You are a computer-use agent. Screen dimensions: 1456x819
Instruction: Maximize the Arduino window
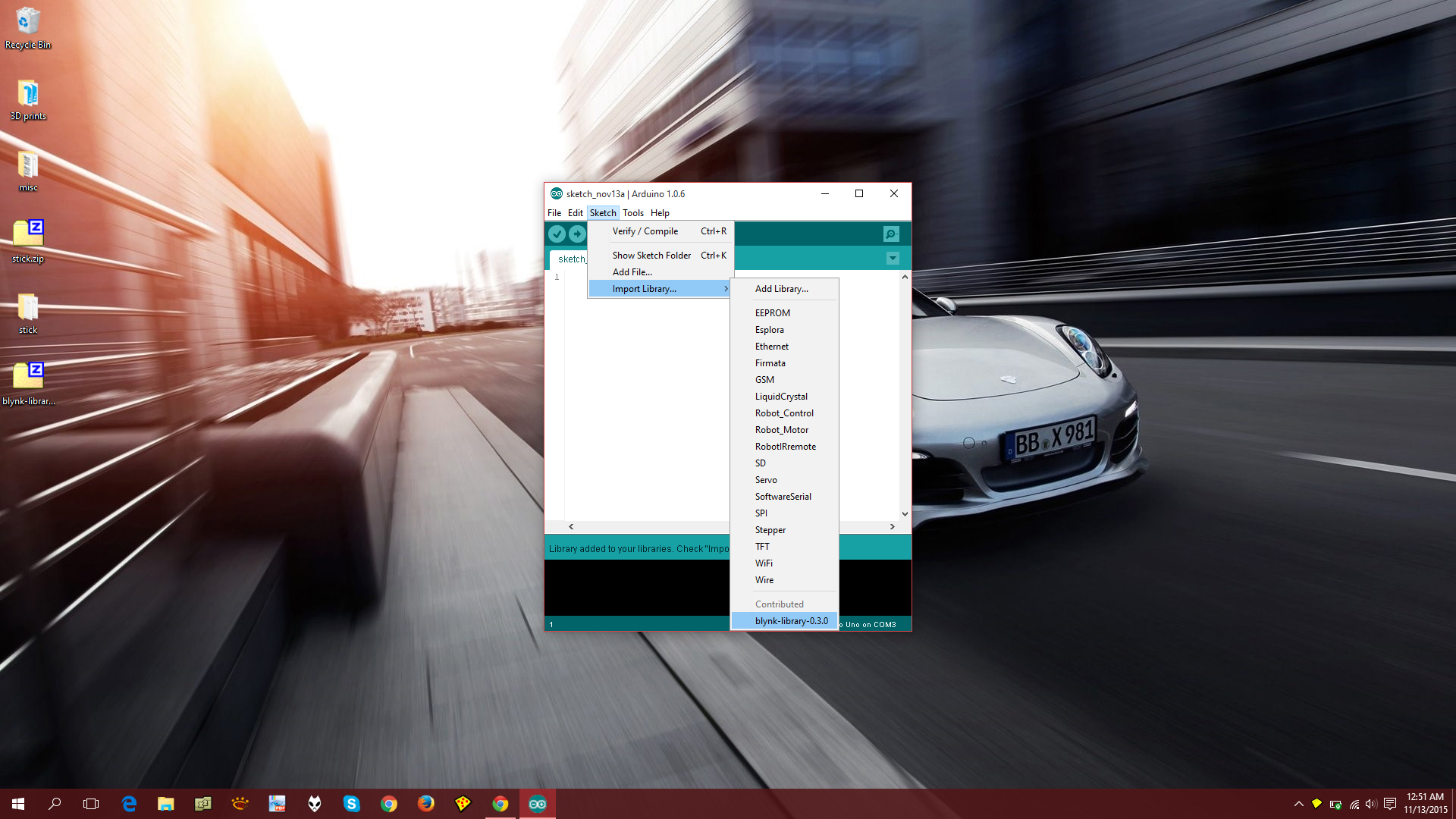pos(859,193)
